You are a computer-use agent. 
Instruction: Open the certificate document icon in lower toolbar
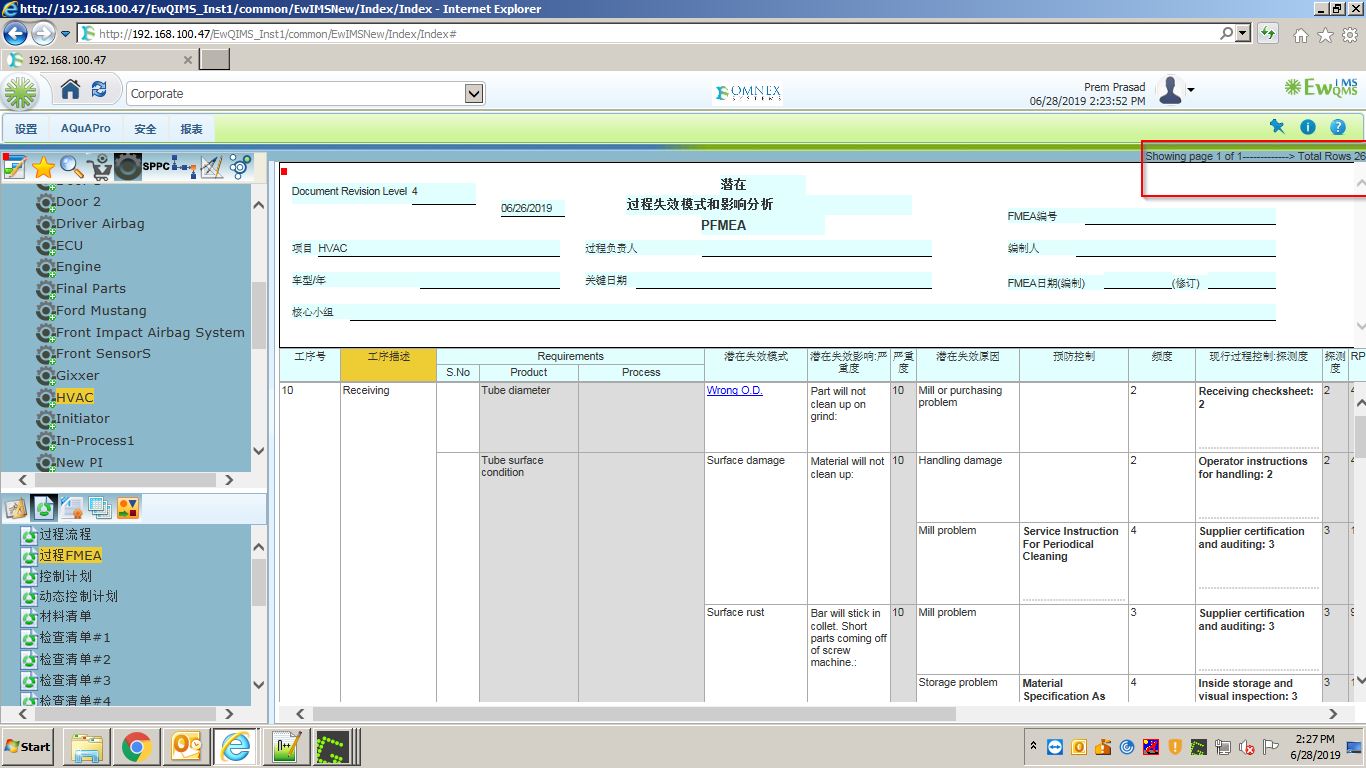pos(71,508)
